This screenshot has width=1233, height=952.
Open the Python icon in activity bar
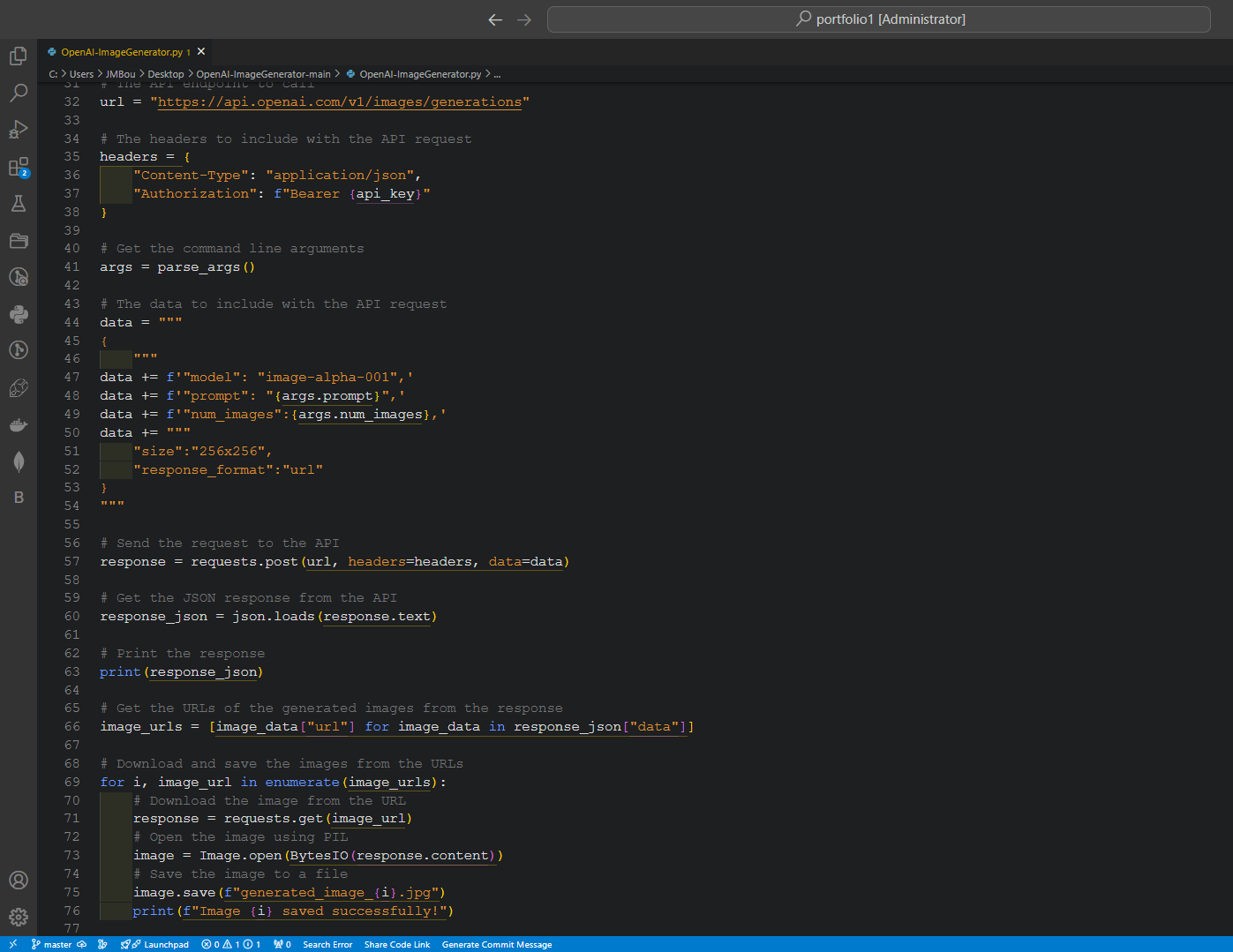(19, 314)
